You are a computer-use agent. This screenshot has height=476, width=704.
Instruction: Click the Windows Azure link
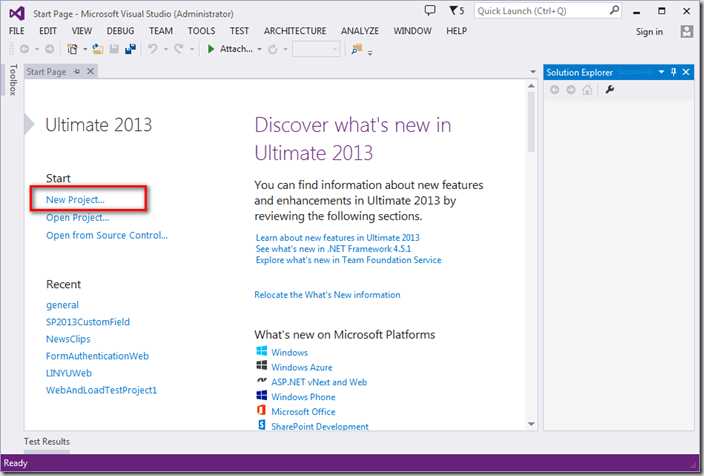[x=302, y=367]
